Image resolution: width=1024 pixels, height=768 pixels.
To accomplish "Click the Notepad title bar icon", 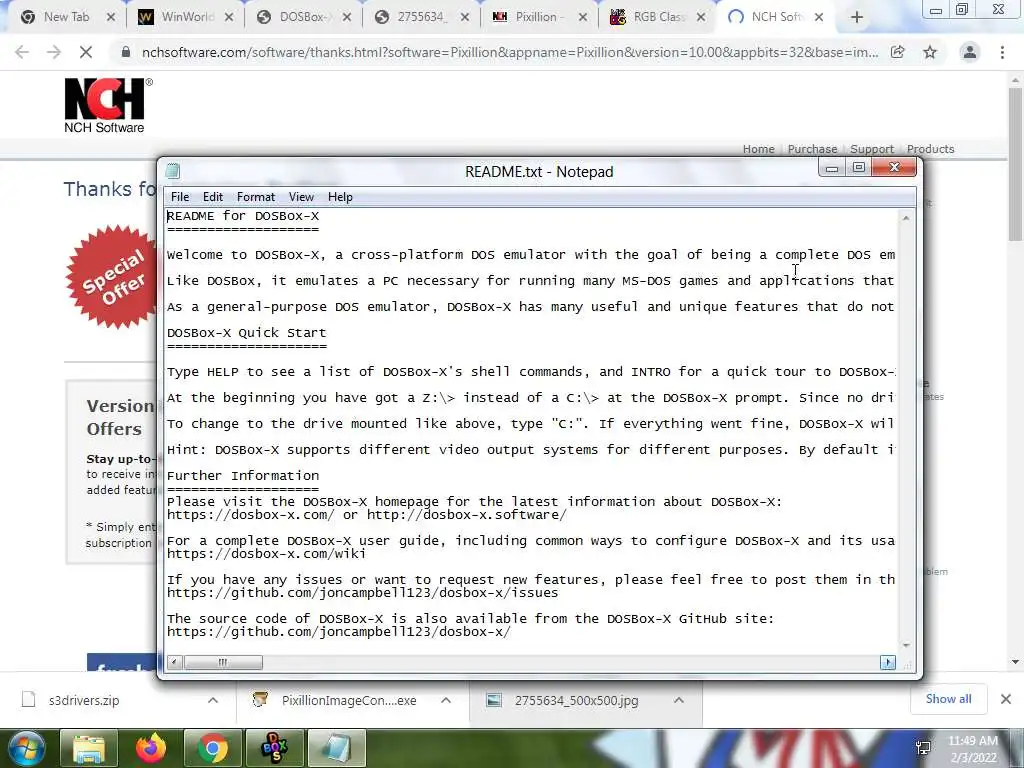I will (x=173, y=171).
